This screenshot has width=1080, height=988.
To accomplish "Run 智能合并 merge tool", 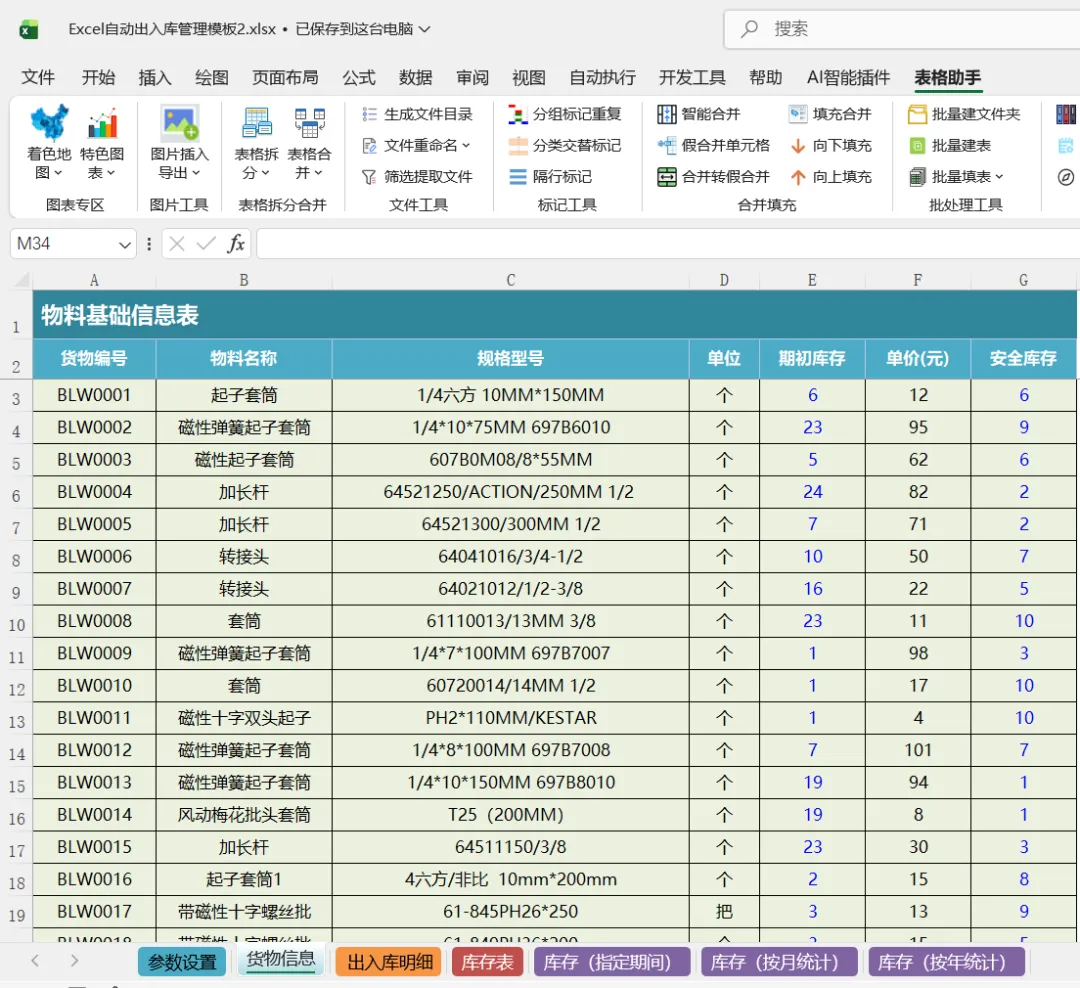I will [x=698, y=114].
